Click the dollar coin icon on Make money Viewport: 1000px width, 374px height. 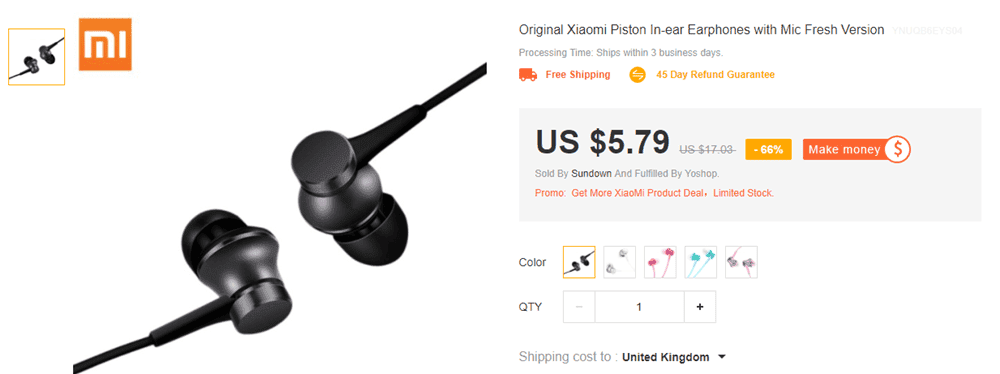[x=897, y=149]
